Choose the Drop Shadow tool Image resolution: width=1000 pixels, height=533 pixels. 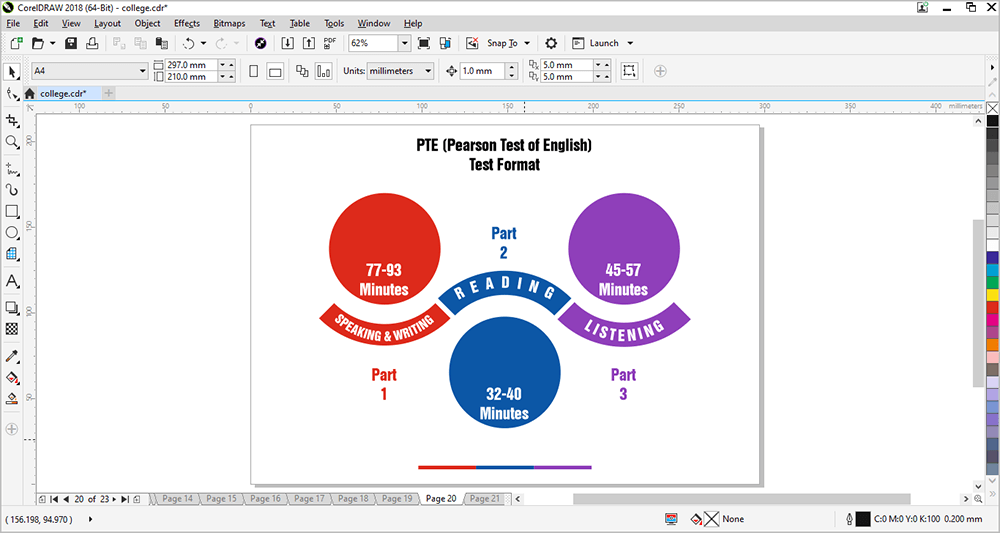click(x=11, y=308)
